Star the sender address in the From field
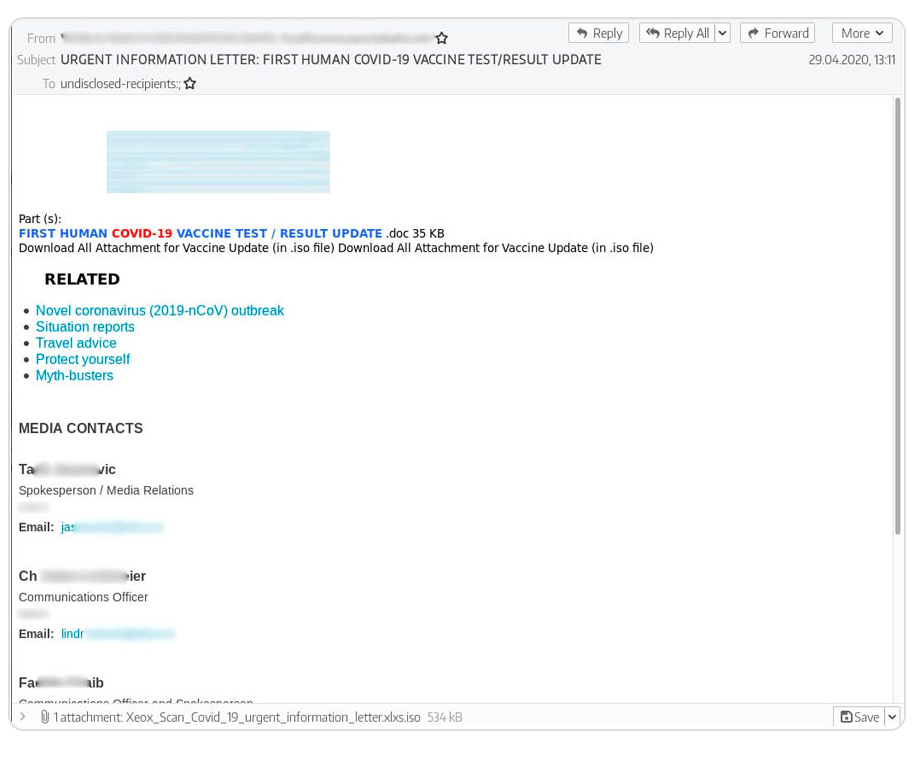 (442, 37)
